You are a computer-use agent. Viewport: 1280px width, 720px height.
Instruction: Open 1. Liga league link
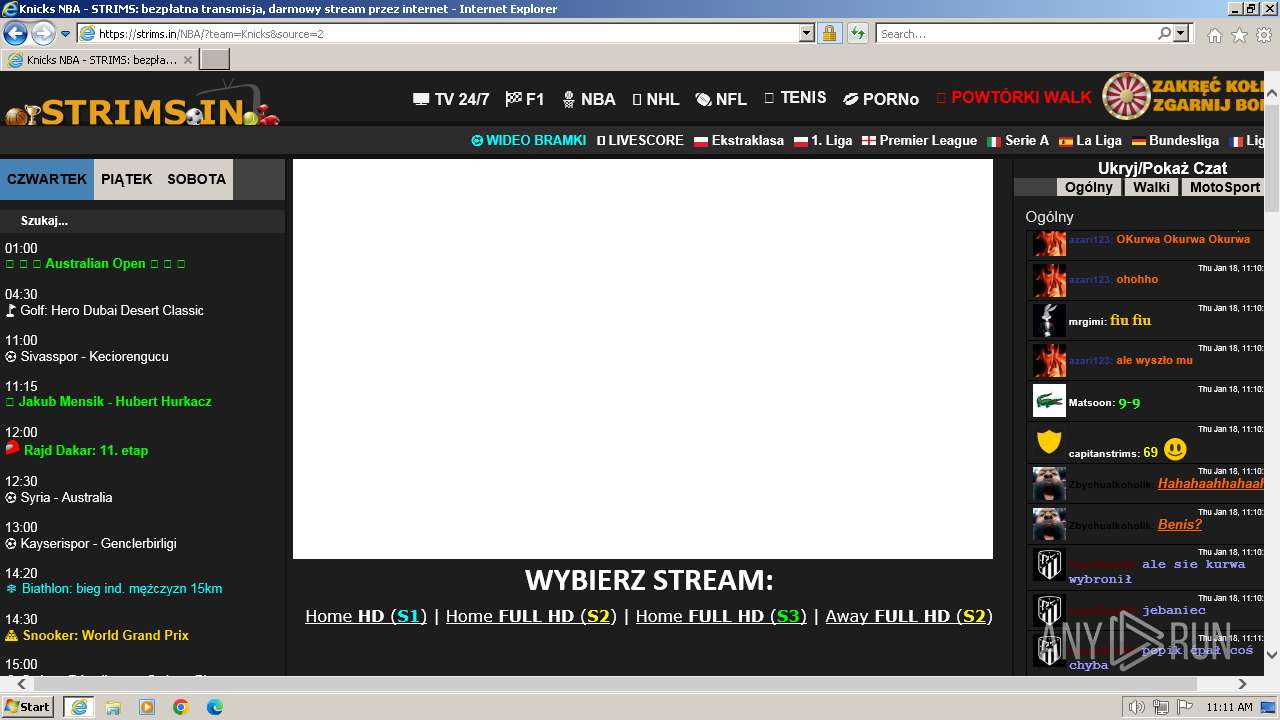[823, 140]
